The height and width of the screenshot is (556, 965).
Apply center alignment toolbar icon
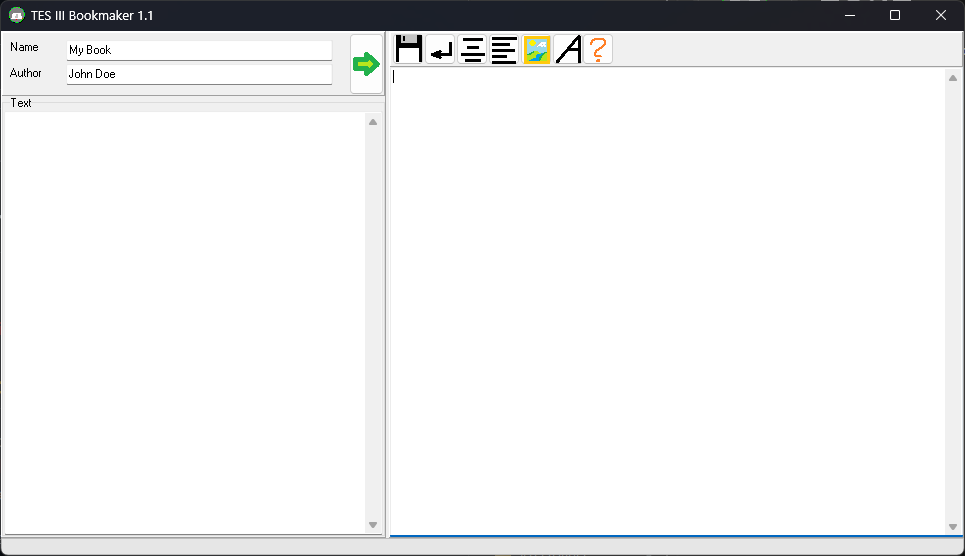472,49
